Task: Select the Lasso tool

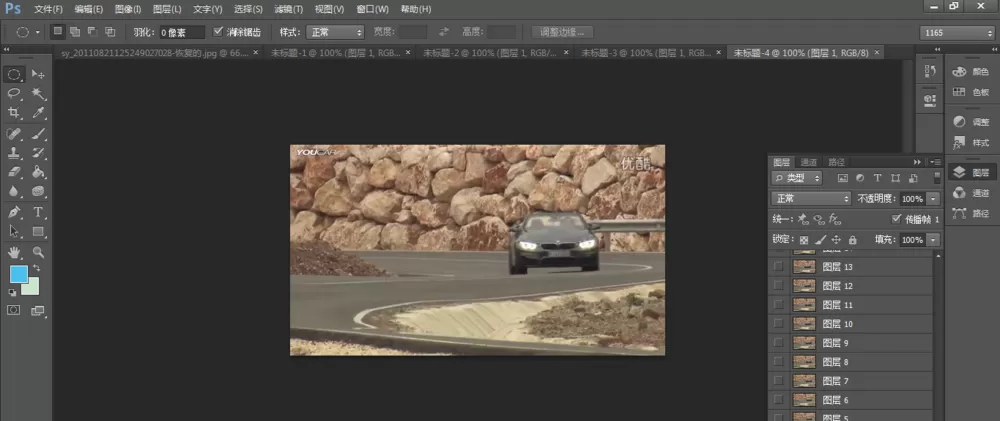Action: tap(13, 94)
